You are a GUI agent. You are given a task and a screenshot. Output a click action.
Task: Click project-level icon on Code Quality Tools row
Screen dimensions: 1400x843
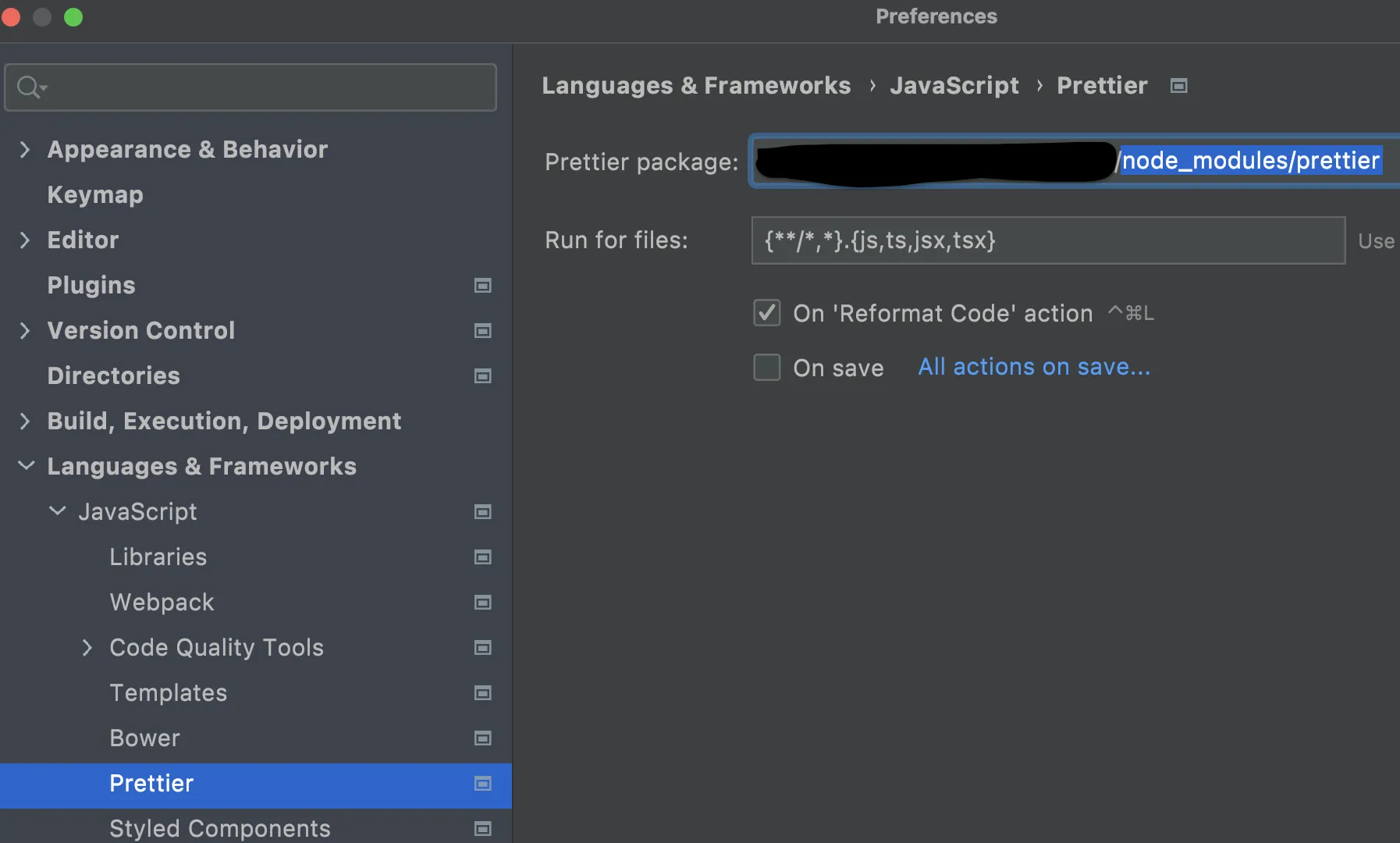[483, 648]
